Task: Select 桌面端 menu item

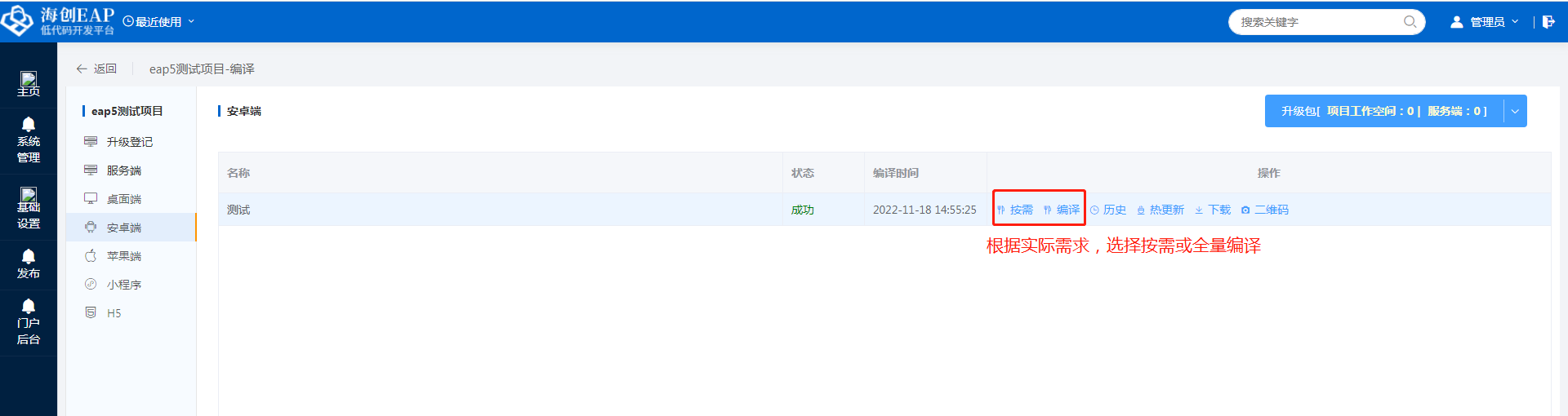Action: tap(123, 199)
